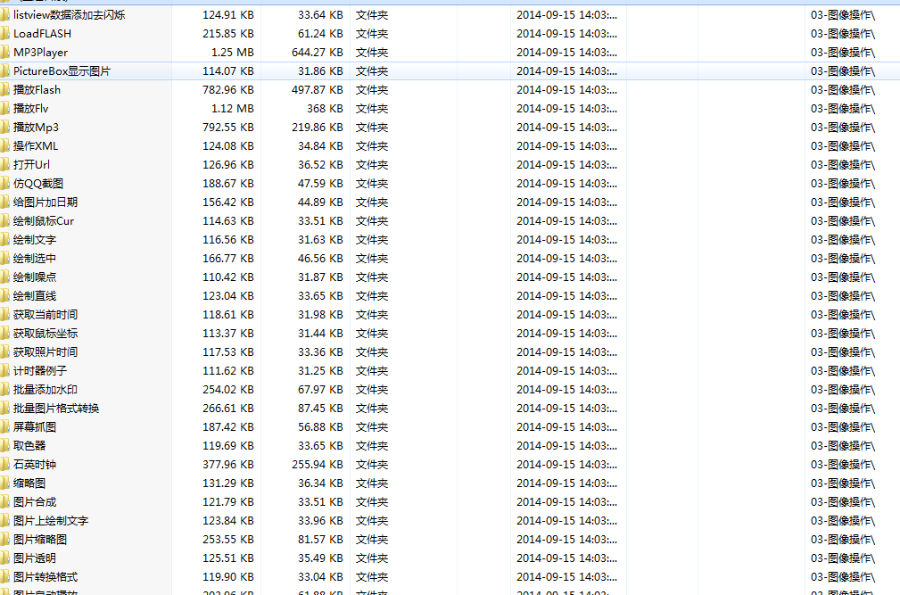Click the 文件夹 type cell in 屏幕抓图 row

pos(372,427)
